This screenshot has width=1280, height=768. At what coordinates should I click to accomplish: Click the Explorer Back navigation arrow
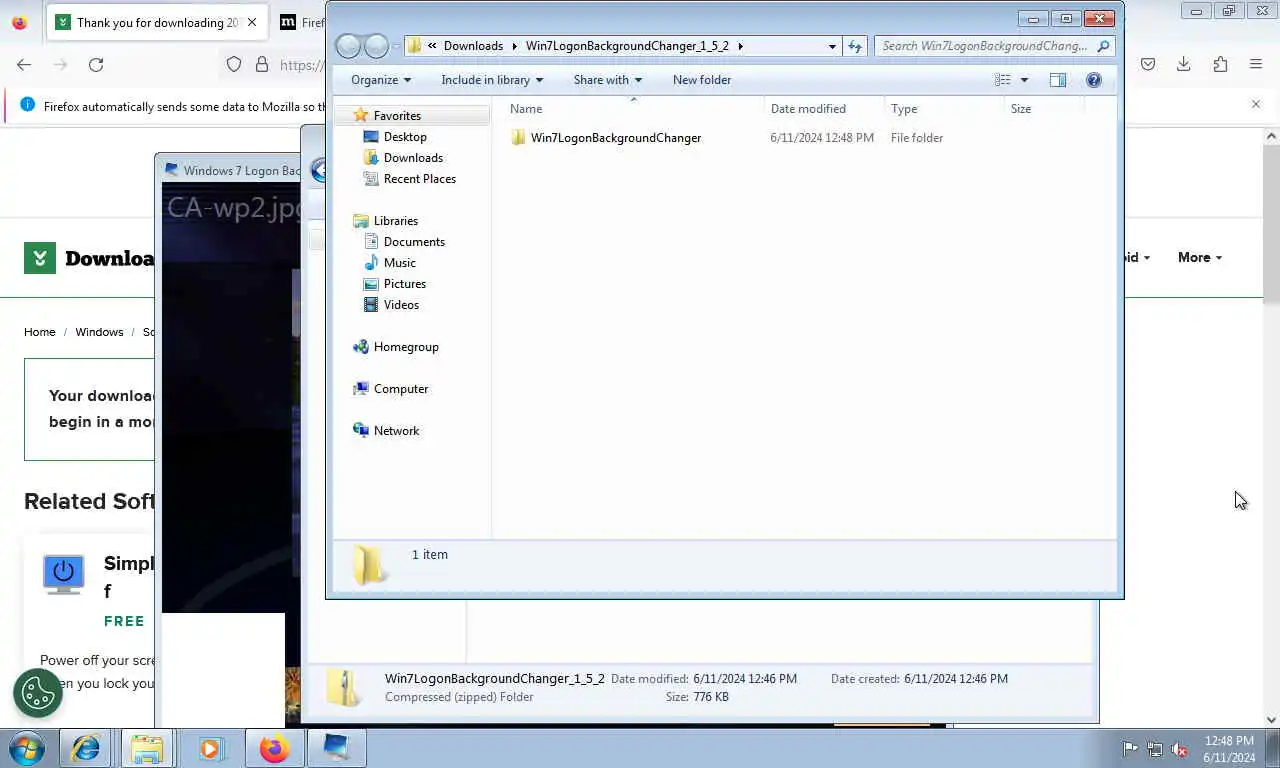[348, 46]
